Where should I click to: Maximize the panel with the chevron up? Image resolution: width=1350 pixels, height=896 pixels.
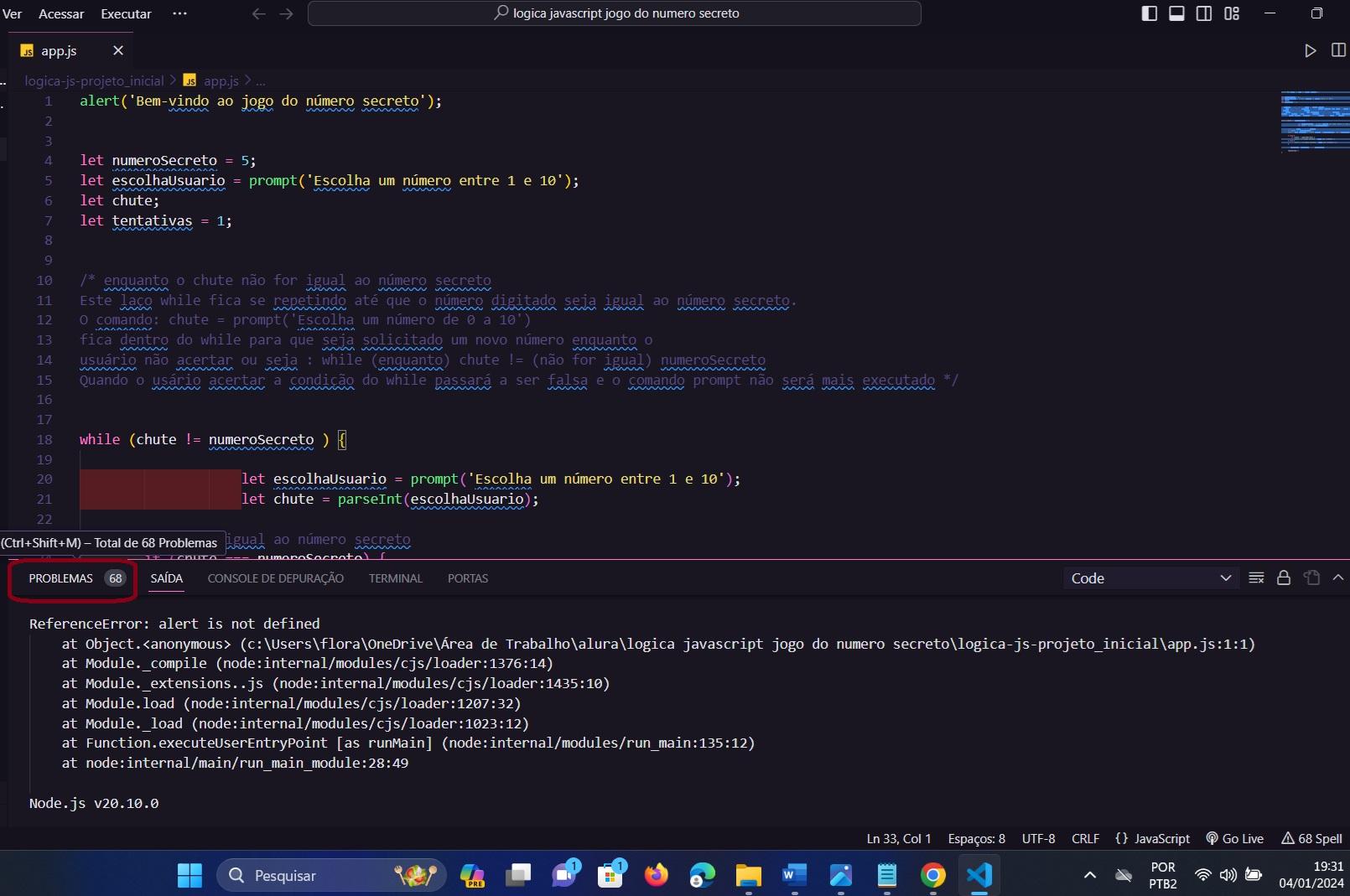click(x=1338, y=577)
